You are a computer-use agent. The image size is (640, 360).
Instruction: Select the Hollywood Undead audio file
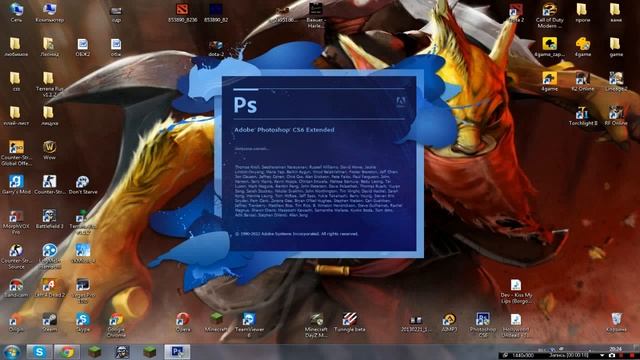(516, 324)
